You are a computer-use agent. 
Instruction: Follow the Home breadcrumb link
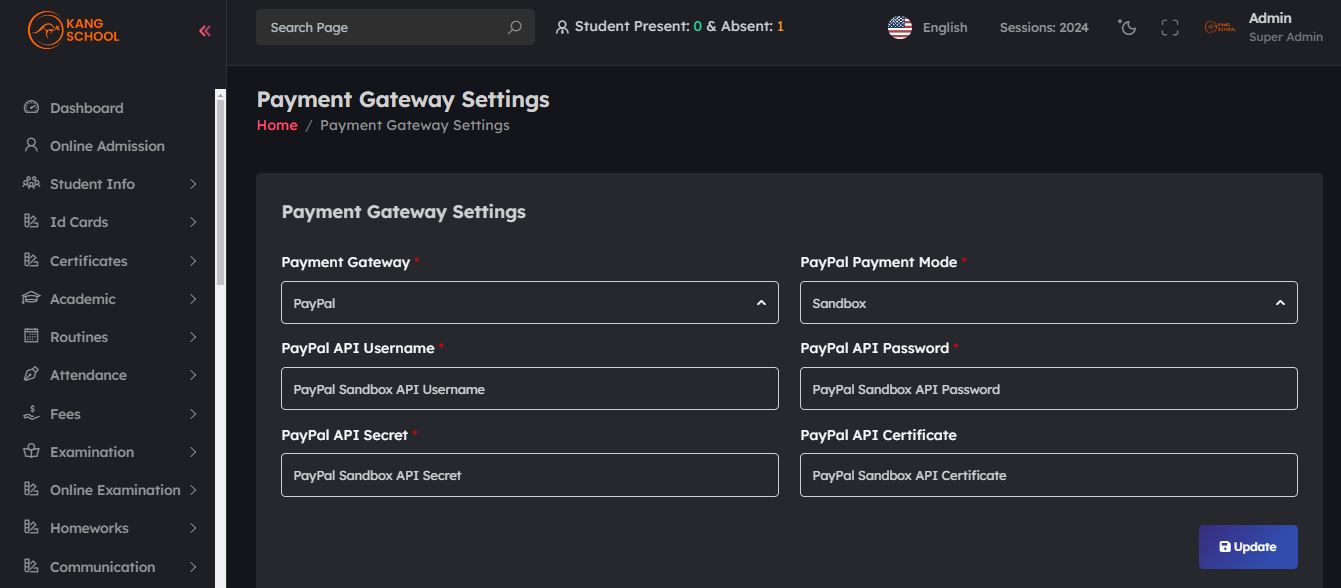pyautogui.click(x=277, y=125)
